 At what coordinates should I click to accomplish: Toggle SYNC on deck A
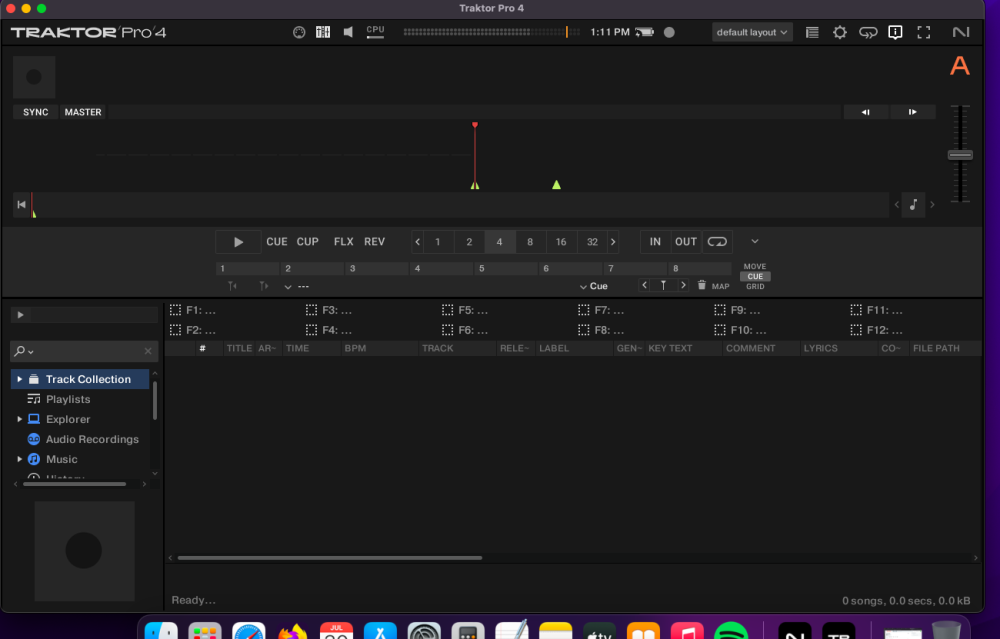coord(36,112)
